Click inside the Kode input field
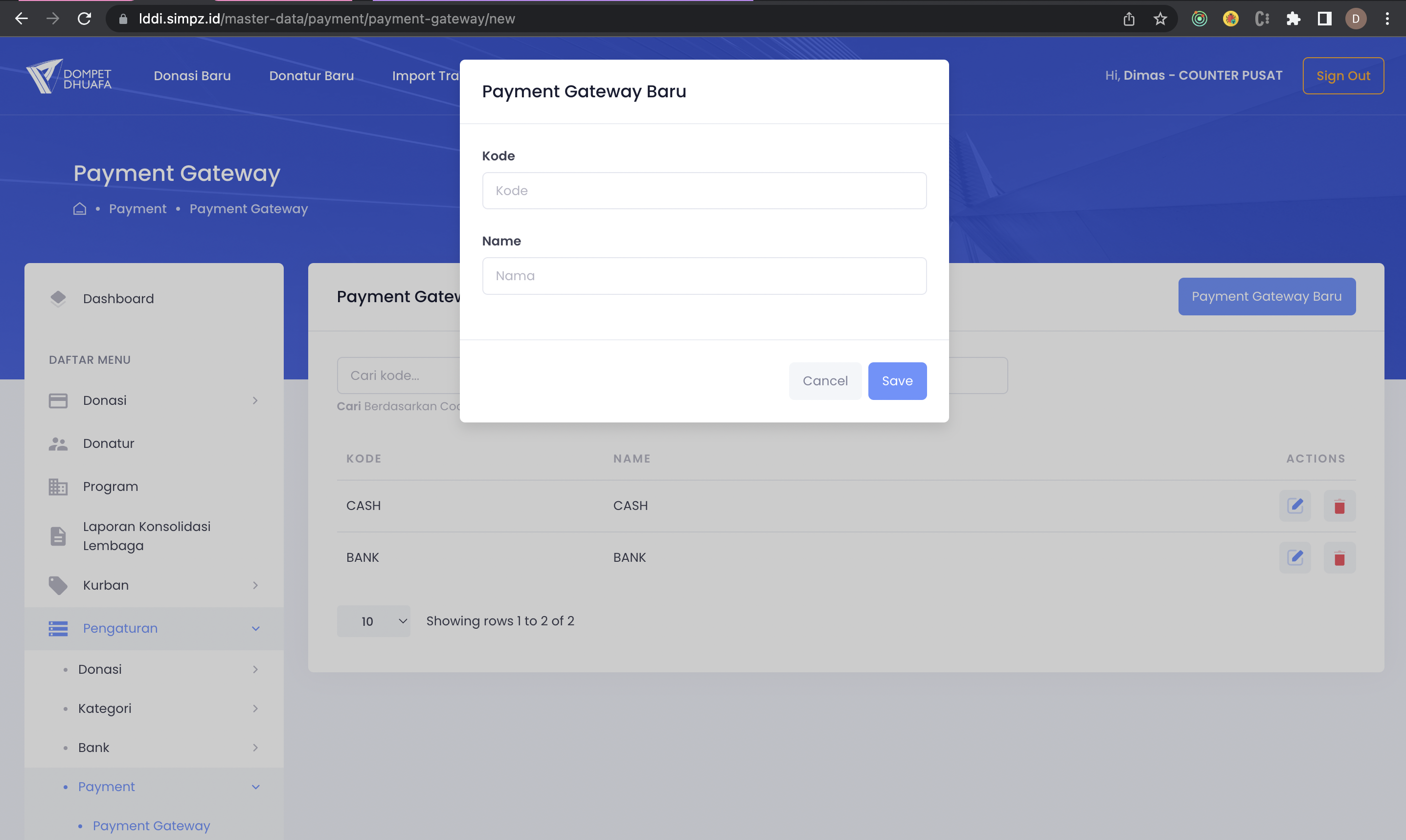1406x840 pixels. pyautogui.click(x=704, y=191)
